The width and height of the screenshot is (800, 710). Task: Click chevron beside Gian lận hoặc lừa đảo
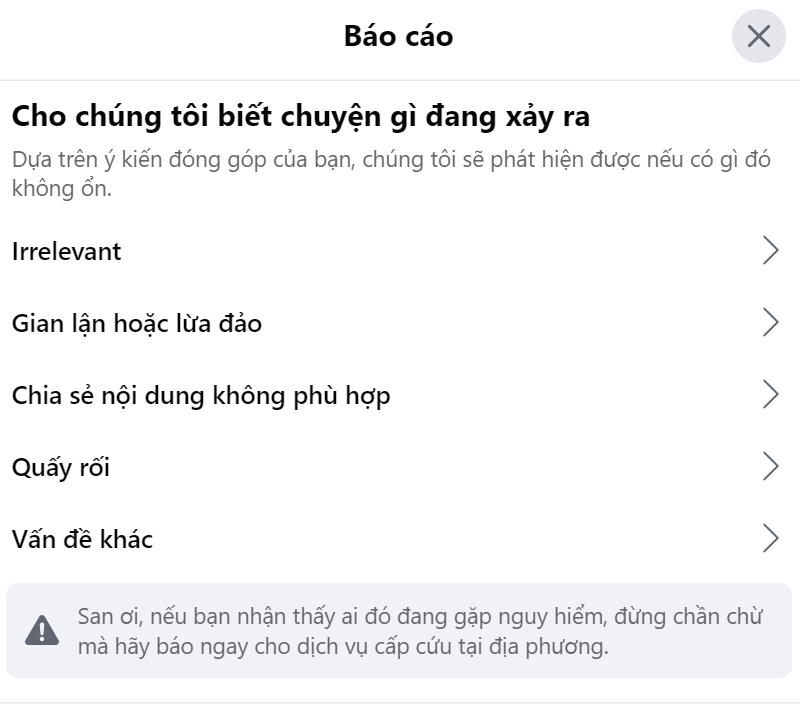click(x=770, y=323)
